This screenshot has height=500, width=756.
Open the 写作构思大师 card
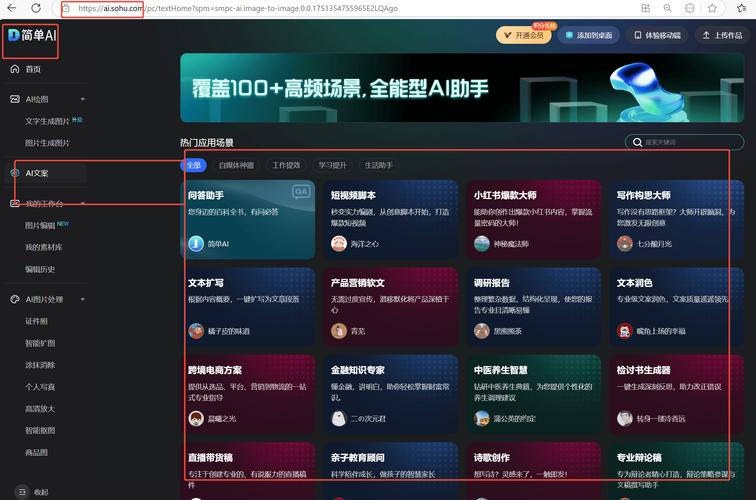coord(676,219)
